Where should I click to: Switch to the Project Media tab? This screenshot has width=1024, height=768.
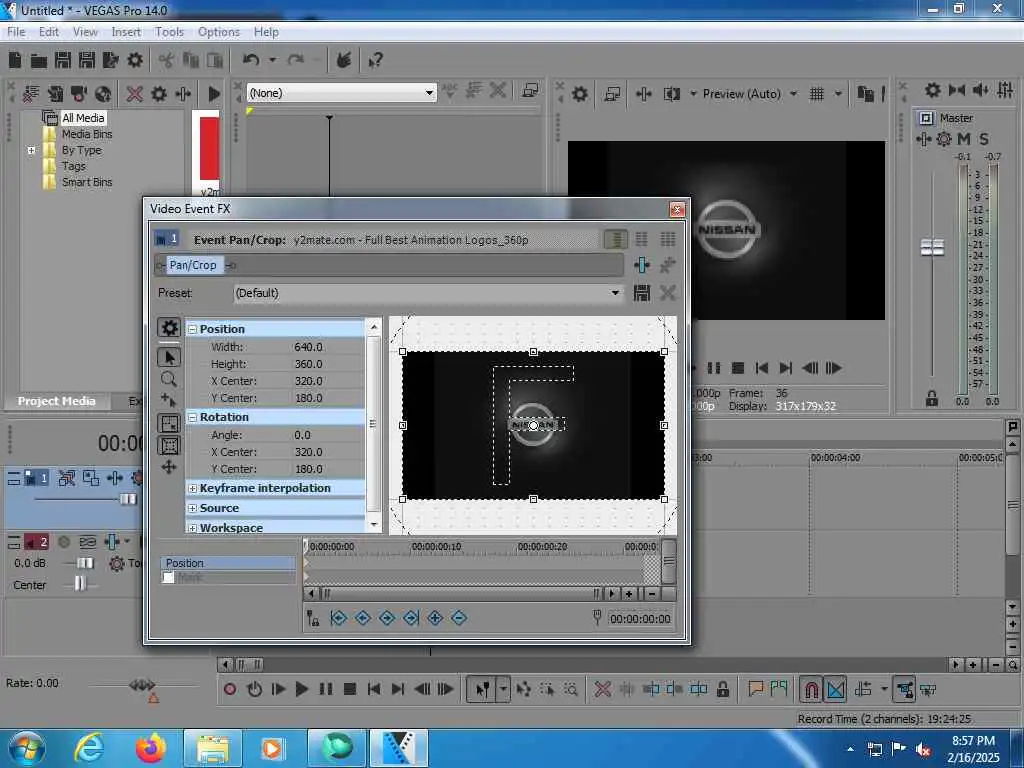tap(56, 401)
